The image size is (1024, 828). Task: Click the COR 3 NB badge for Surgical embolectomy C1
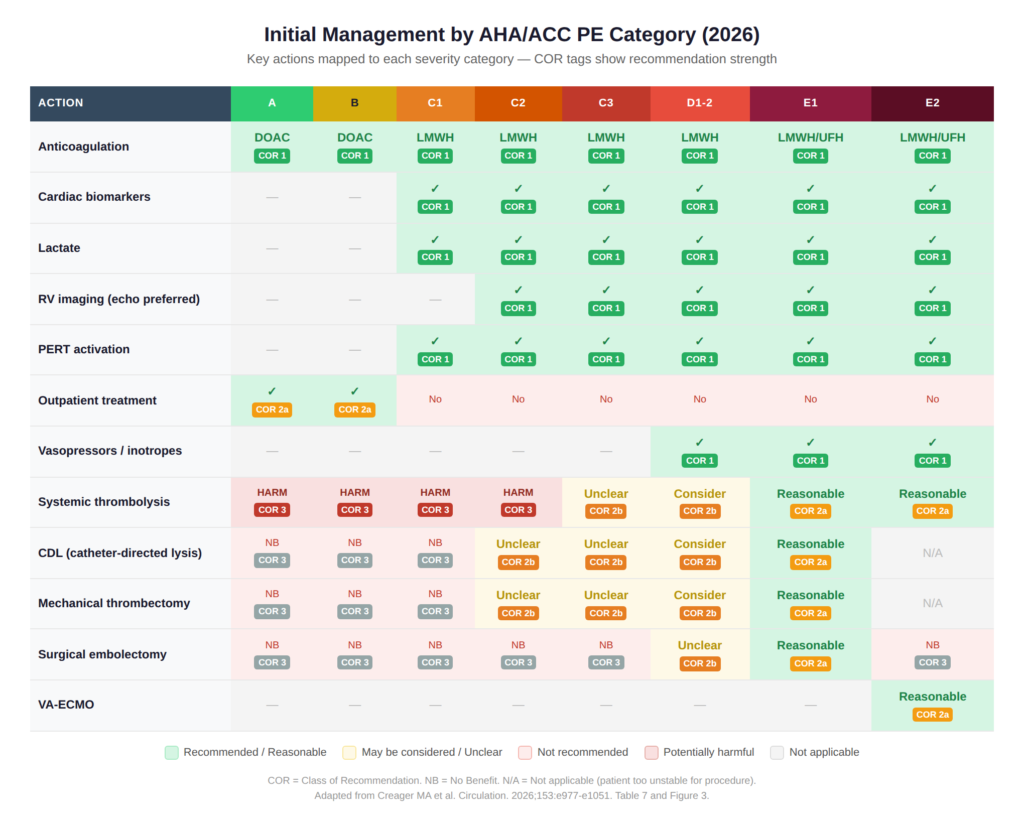[435, 661]
